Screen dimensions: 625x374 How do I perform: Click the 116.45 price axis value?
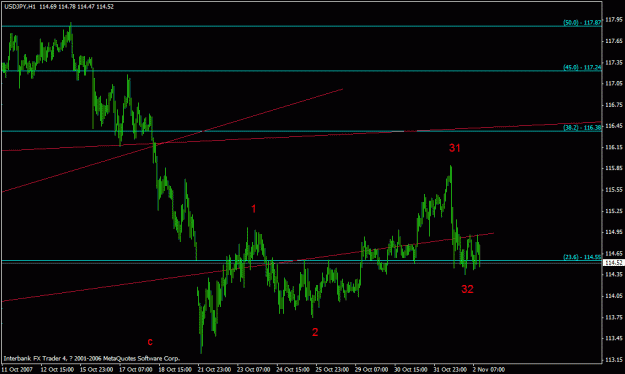[x=614, y=126]
